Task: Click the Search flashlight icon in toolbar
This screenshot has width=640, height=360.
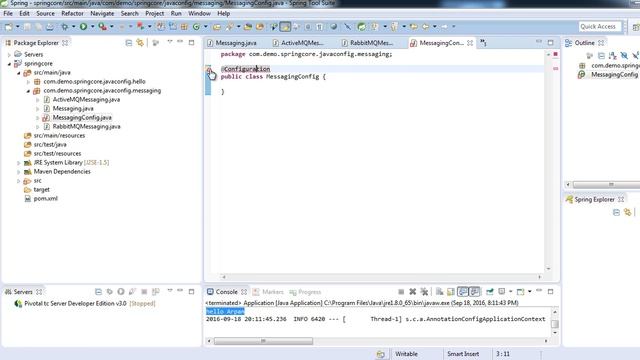Action: (230, 27)
